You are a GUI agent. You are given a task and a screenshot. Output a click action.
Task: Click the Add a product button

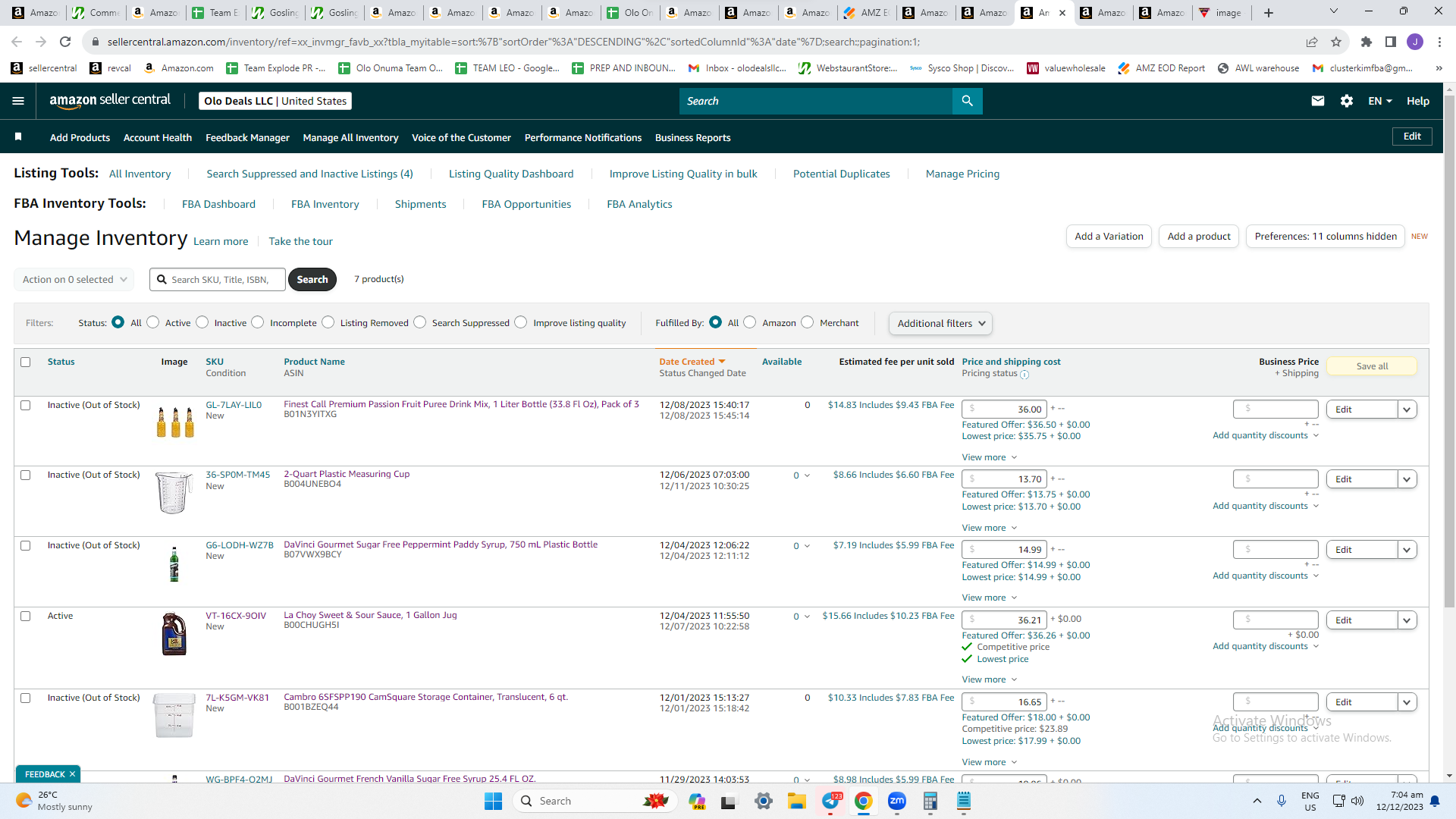point(1199,237)
